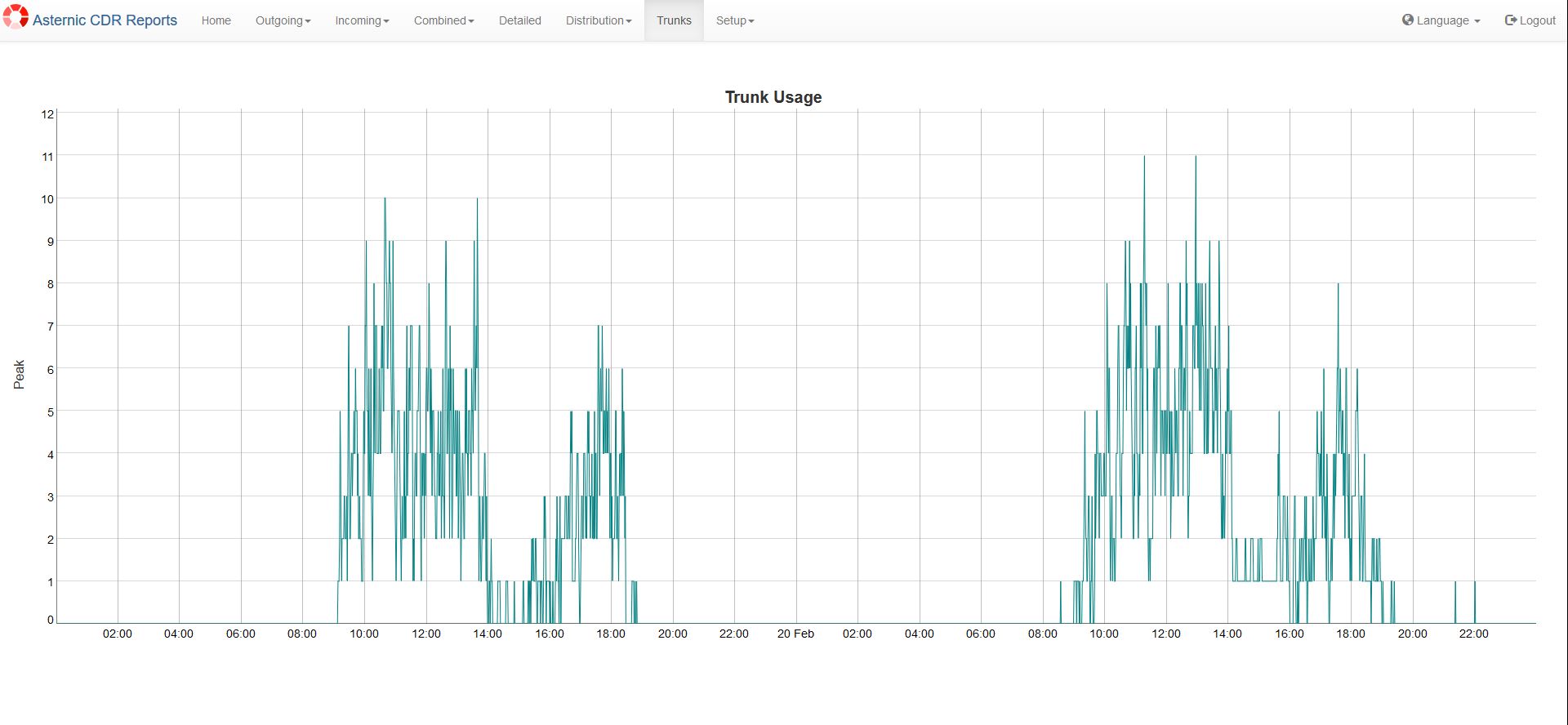Click the Asternic CDR Reports brand link
This screenshot has width=1568, height=725.
tap(105, 20)
